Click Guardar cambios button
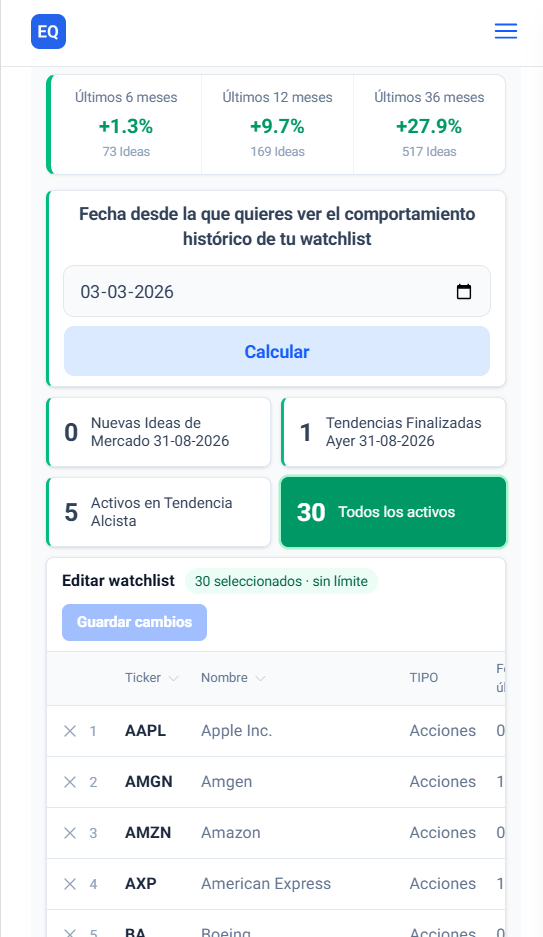The image size is (543, 937). click(x=134, y=622)
